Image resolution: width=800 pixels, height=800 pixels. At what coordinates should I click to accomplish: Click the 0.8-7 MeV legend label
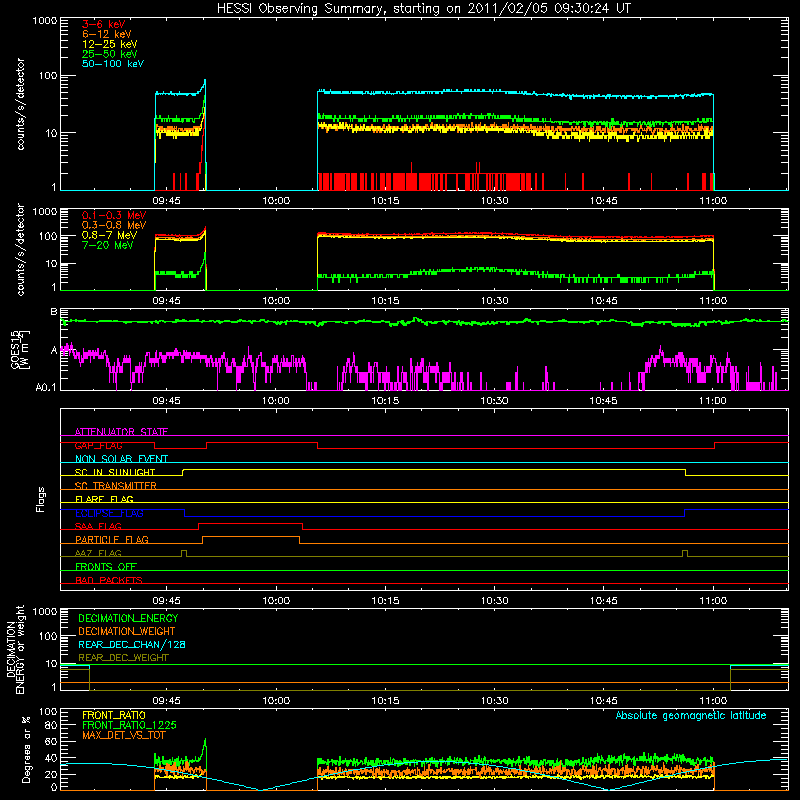coord(110,235)
